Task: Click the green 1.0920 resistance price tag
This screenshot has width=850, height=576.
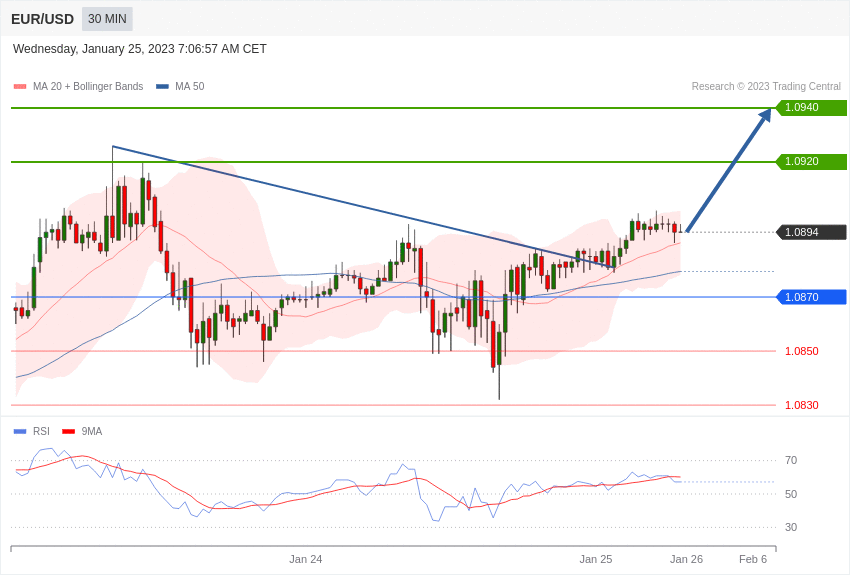Action: tap(811, 162)
